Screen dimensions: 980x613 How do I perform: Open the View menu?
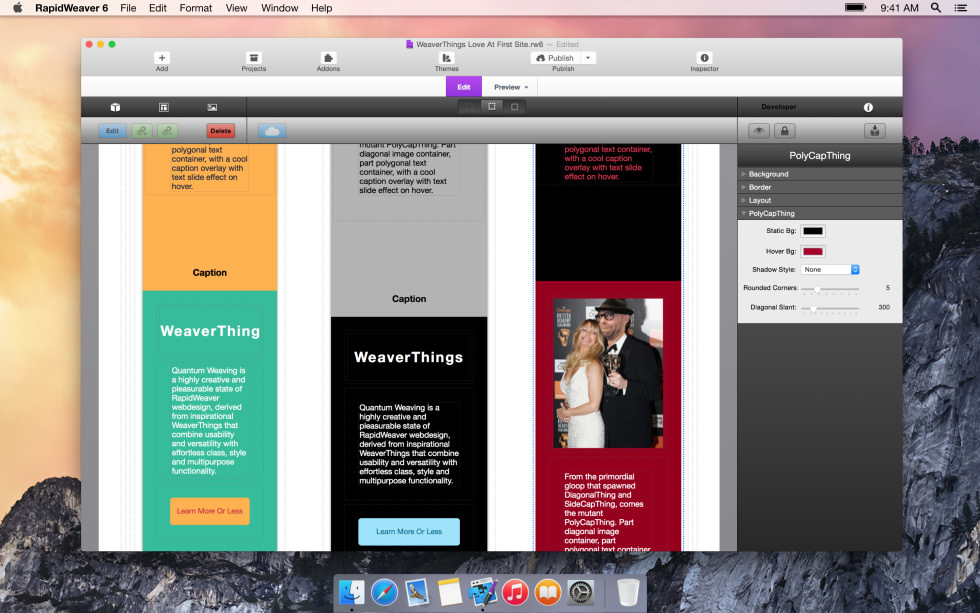(236, 8)
